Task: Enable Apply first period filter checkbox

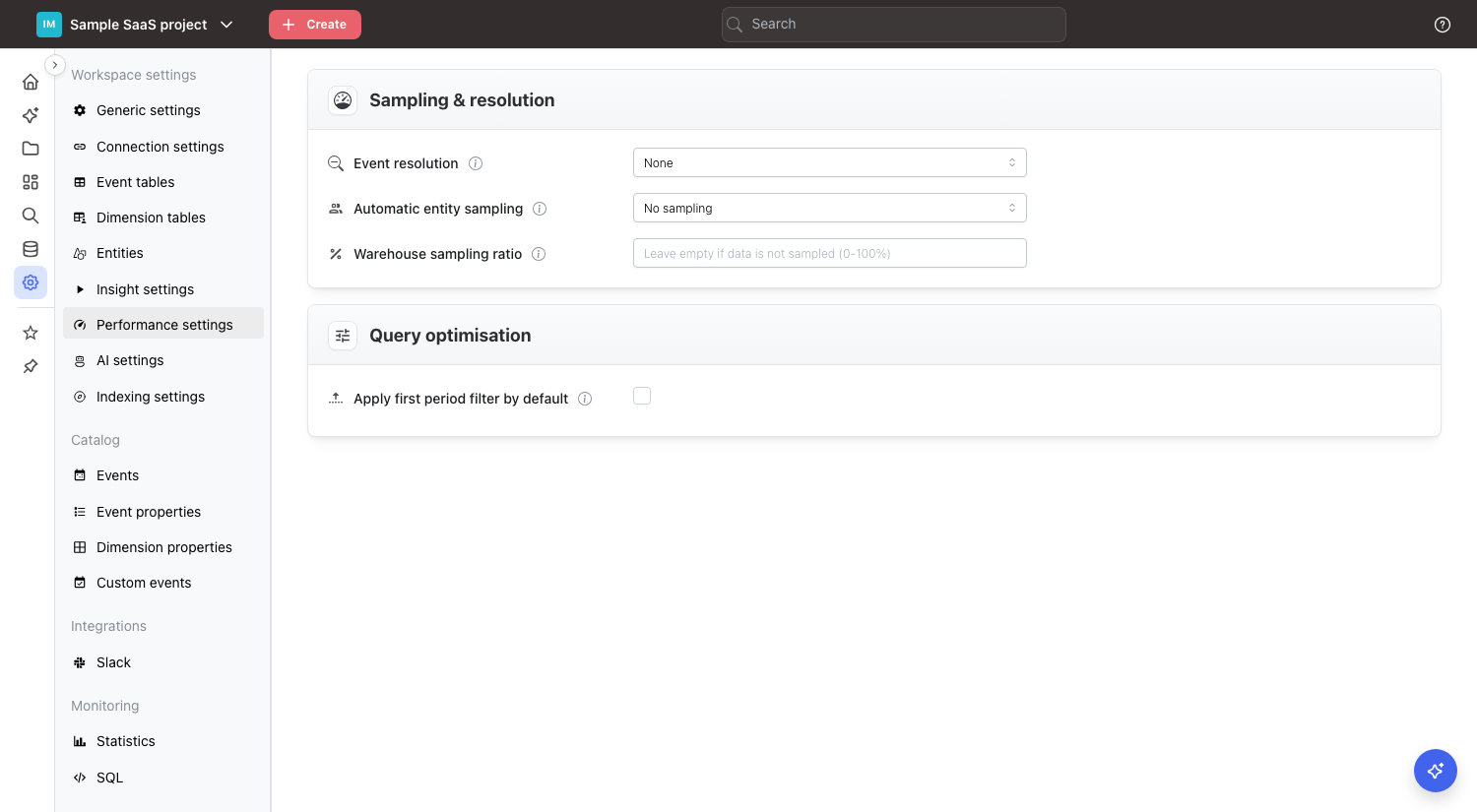Action: point(642,396)
